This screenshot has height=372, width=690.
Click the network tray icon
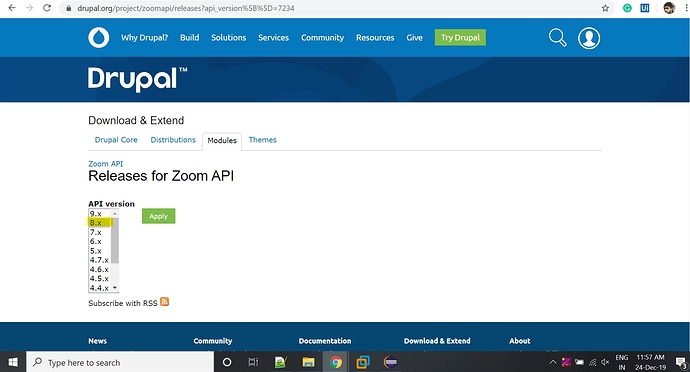pyautogui.click(x=592, y=362)
